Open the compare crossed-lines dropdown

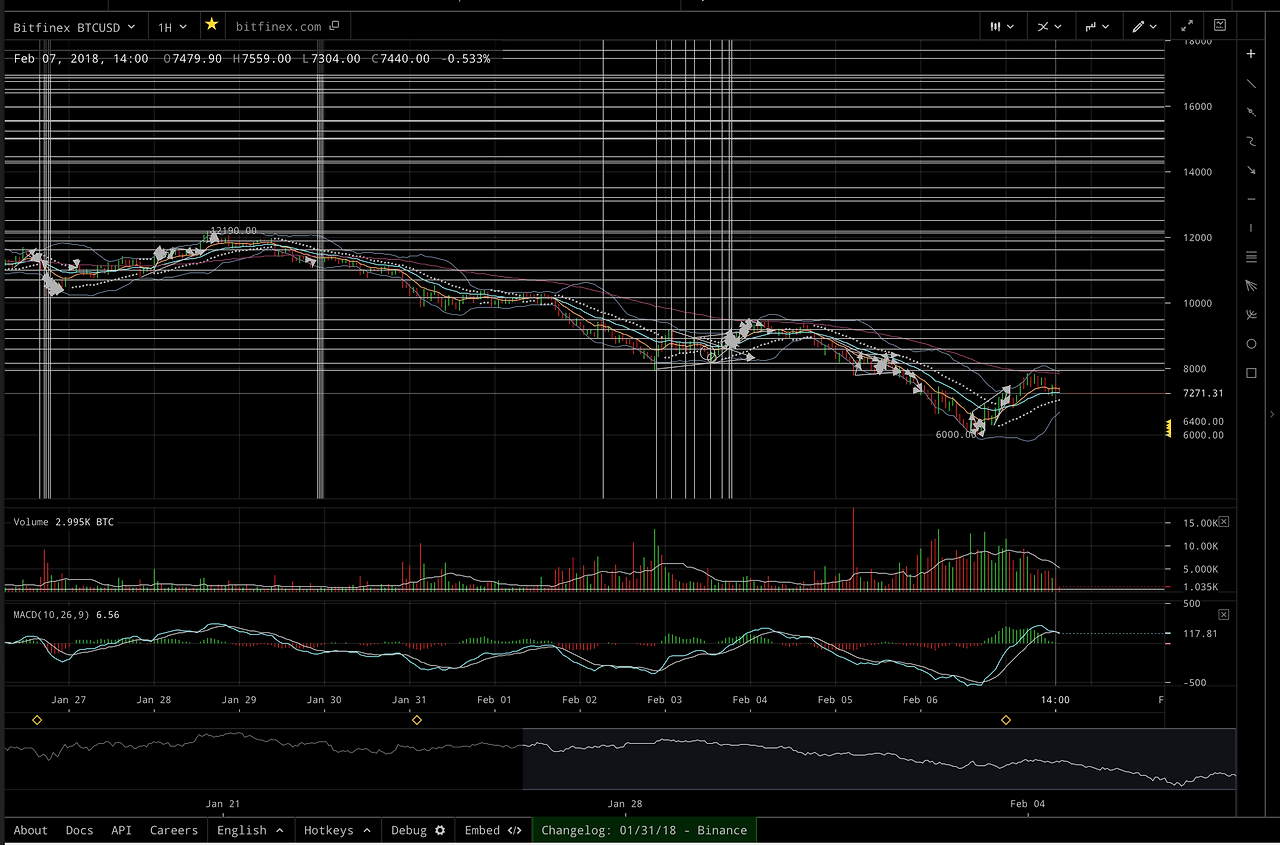tap(1048, 27)
